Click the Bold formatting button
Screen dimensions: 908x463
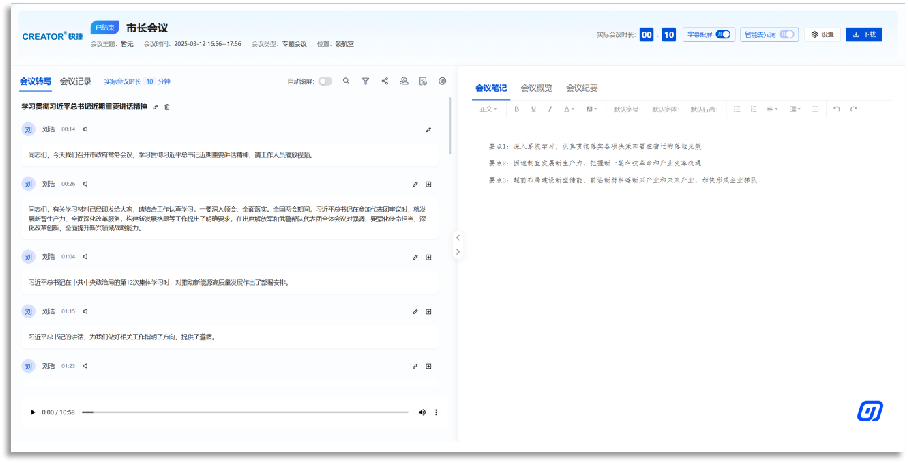click(518, 109)
